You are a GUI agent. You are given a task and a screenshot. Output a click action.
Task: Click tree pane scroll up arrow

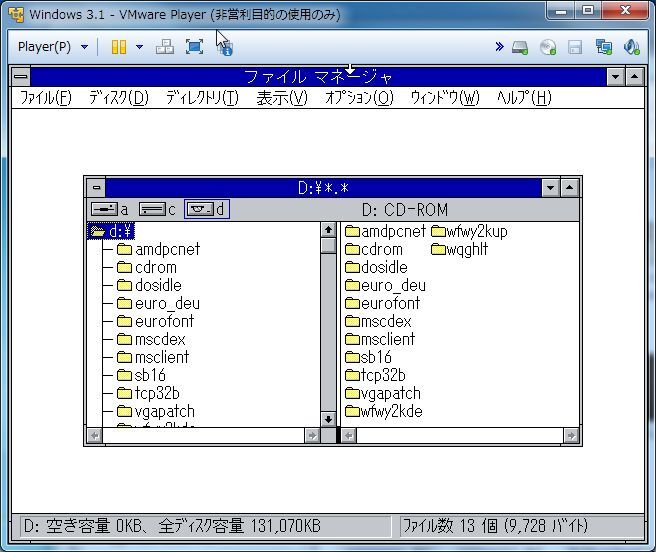click(328, 230)
